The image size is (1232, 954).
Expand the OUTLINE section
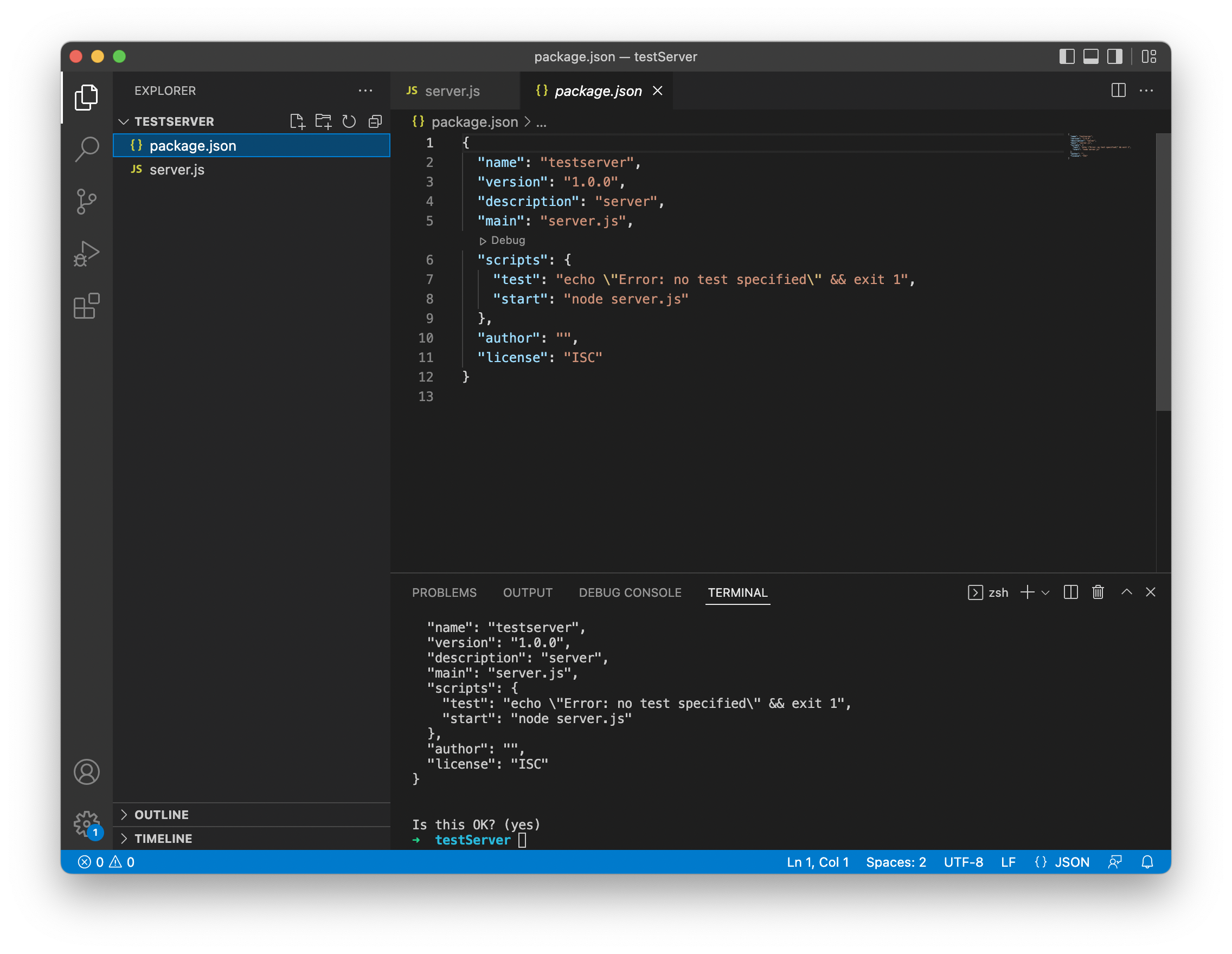click(x=162, y=814)
